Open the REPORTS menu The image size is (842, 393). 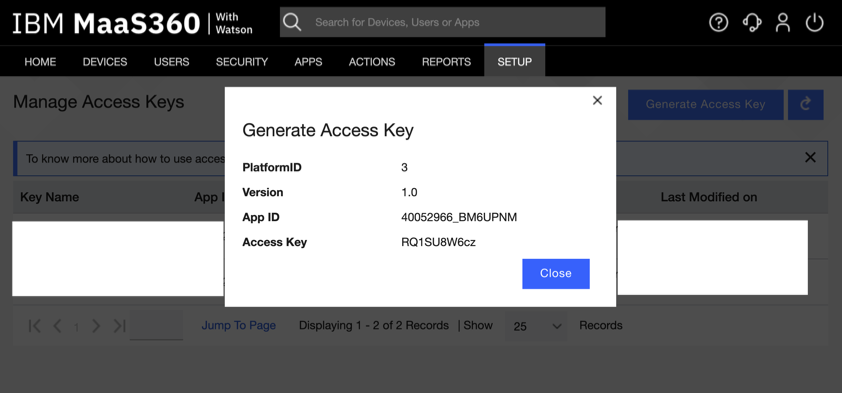[446, 62]
